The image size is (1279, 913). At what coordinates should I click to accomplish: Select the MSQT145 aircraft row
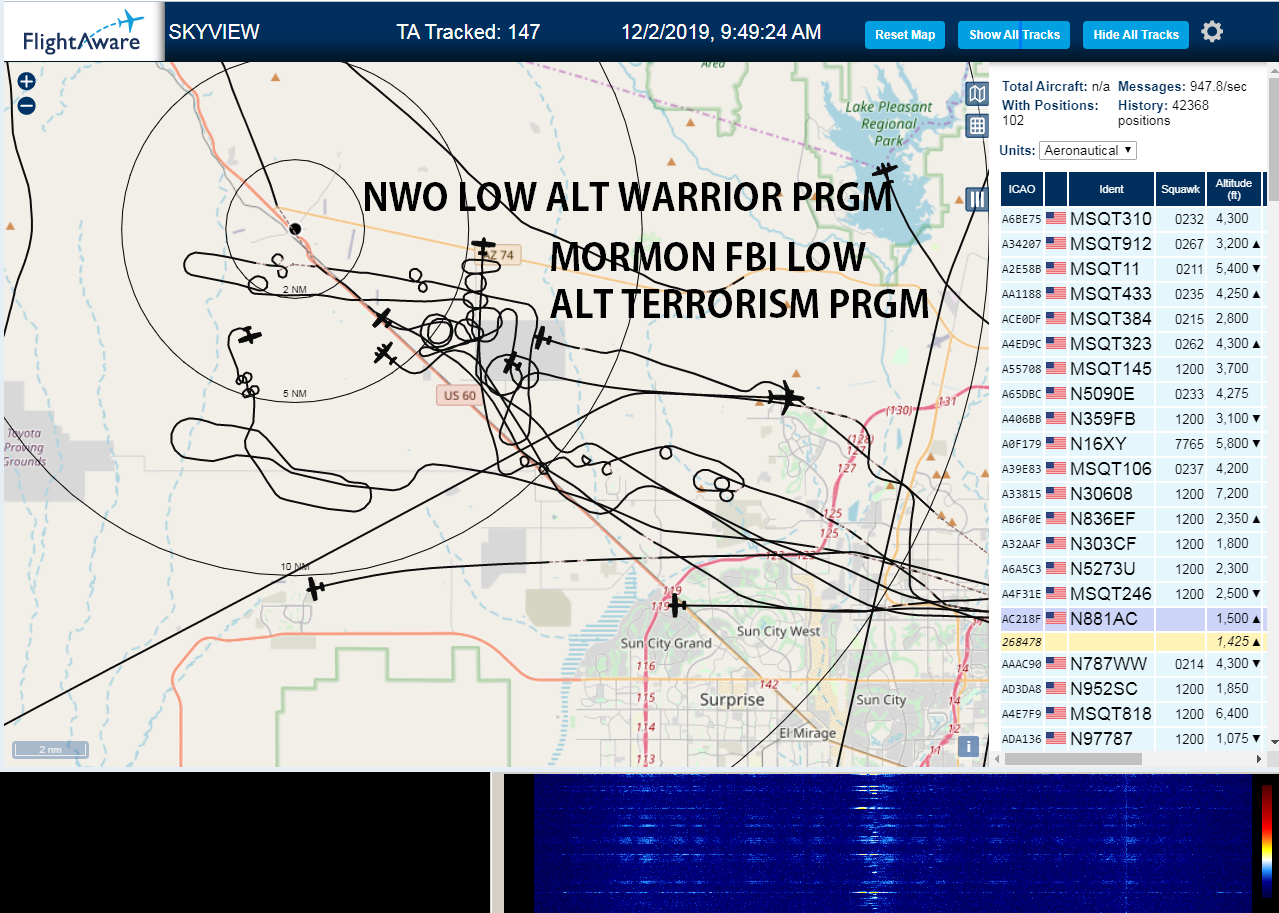[1134, 368]
